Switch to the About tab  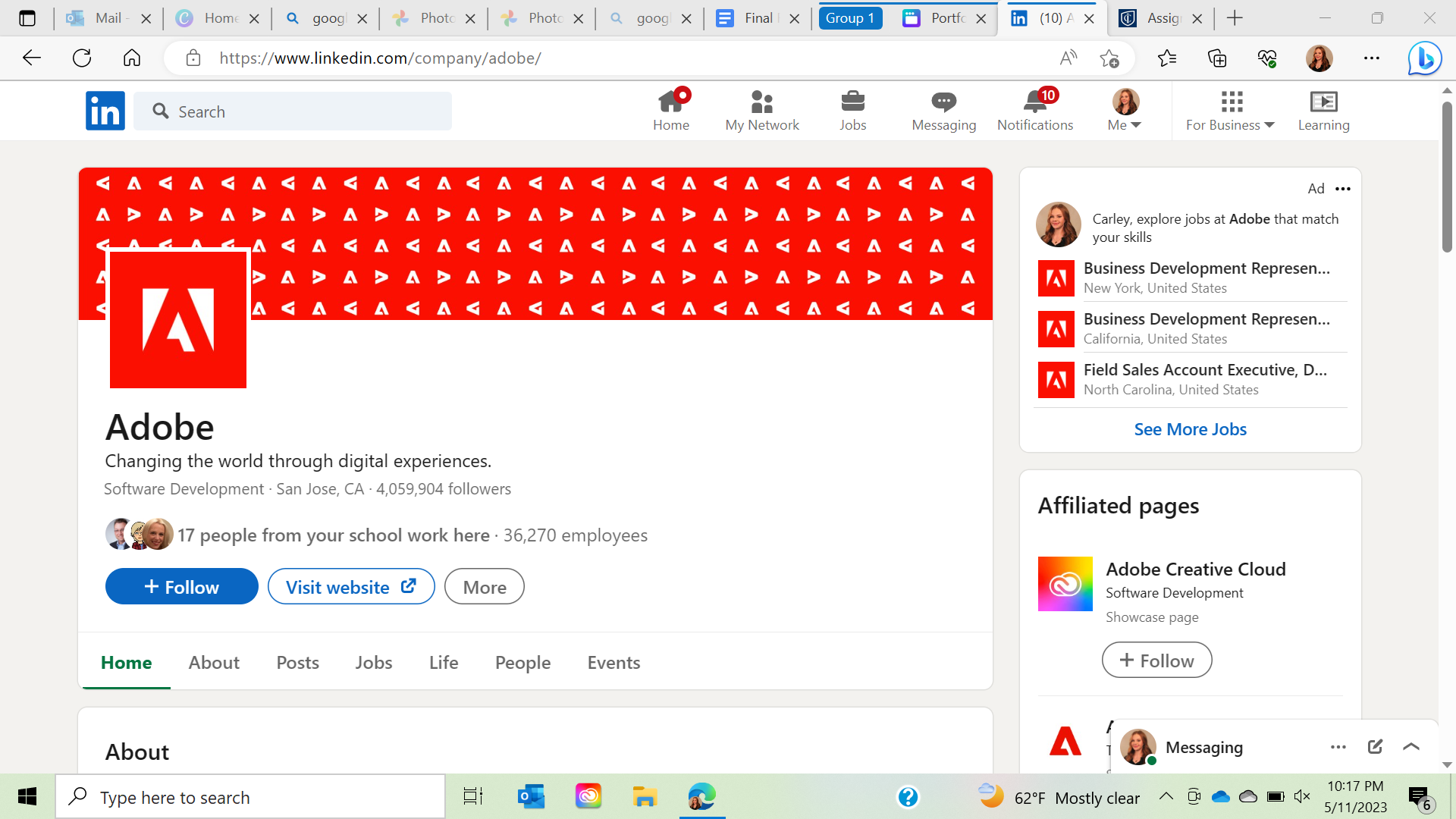(214, 662)
